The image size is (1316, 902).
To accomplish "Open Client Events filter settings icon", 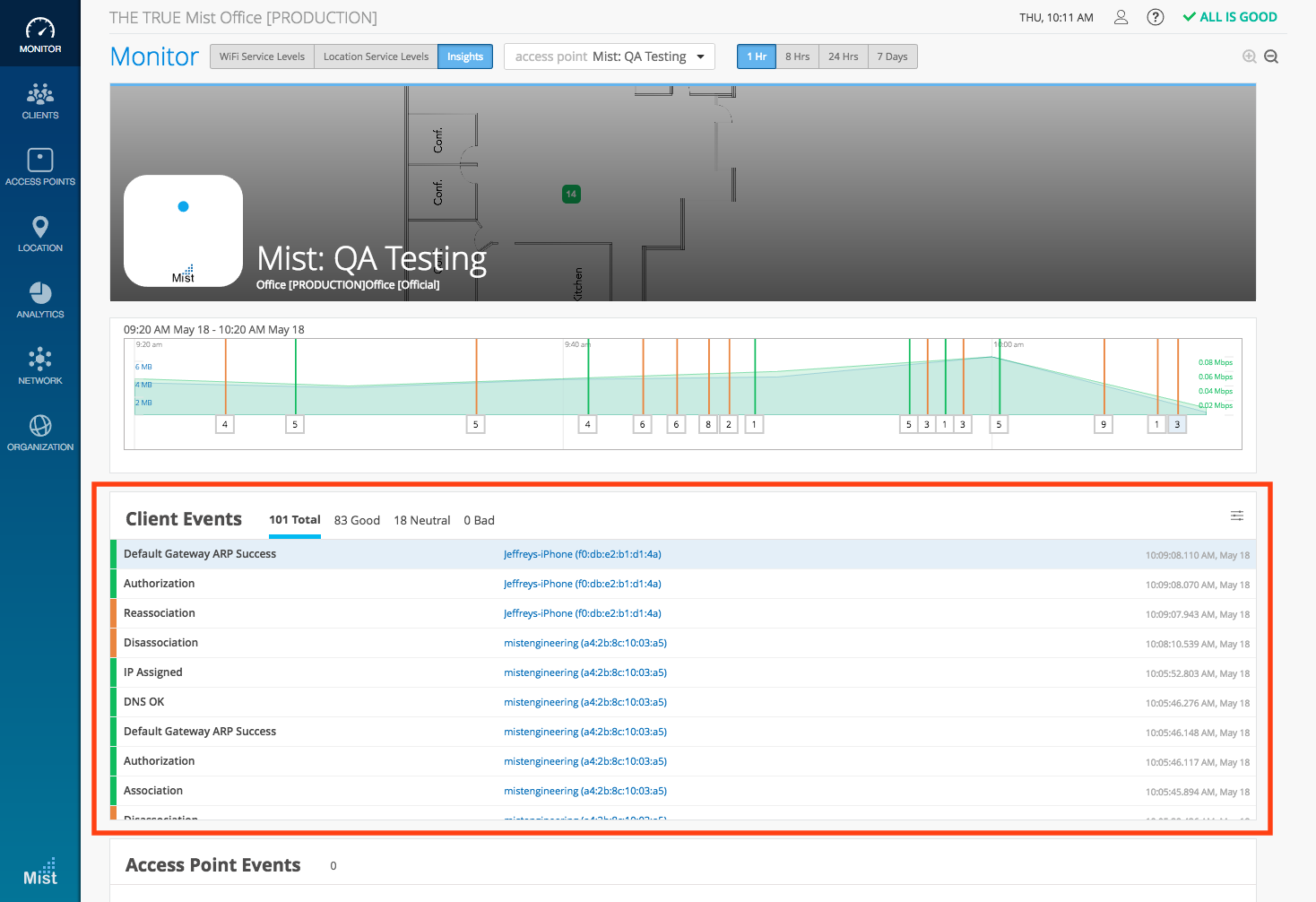I will point(1237,516).
